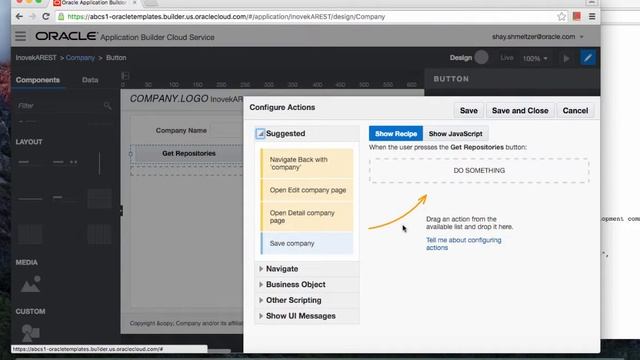Select Open Detail company page action

click(307, 217)
